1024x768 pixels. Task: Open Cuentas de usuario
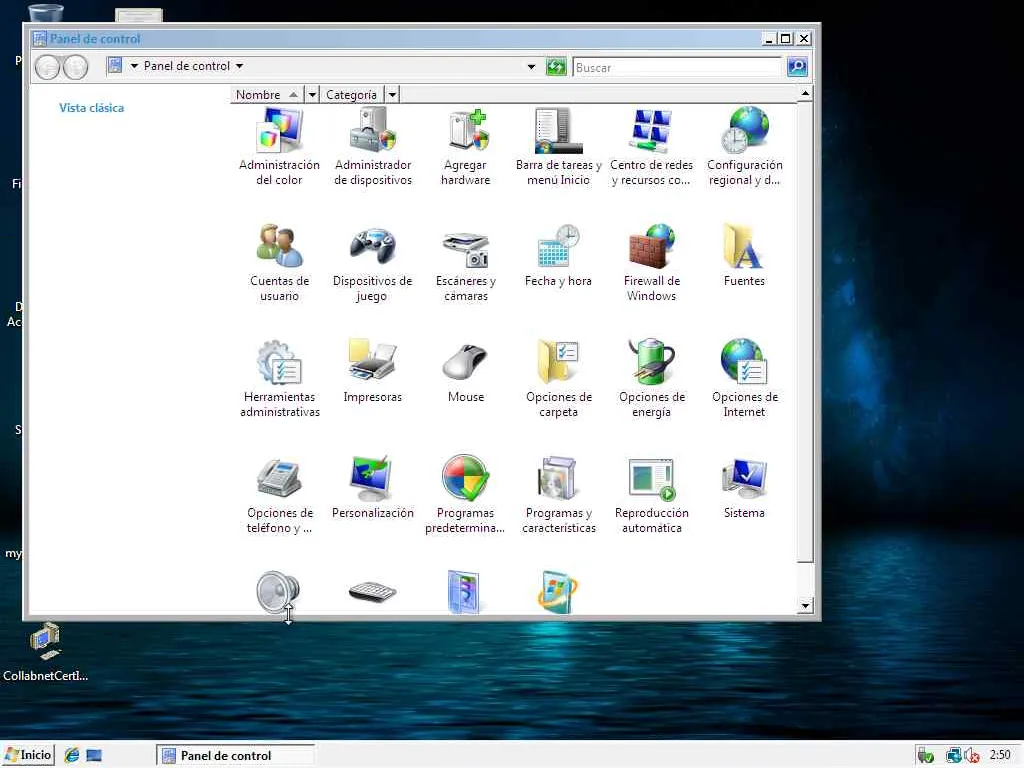280,263
